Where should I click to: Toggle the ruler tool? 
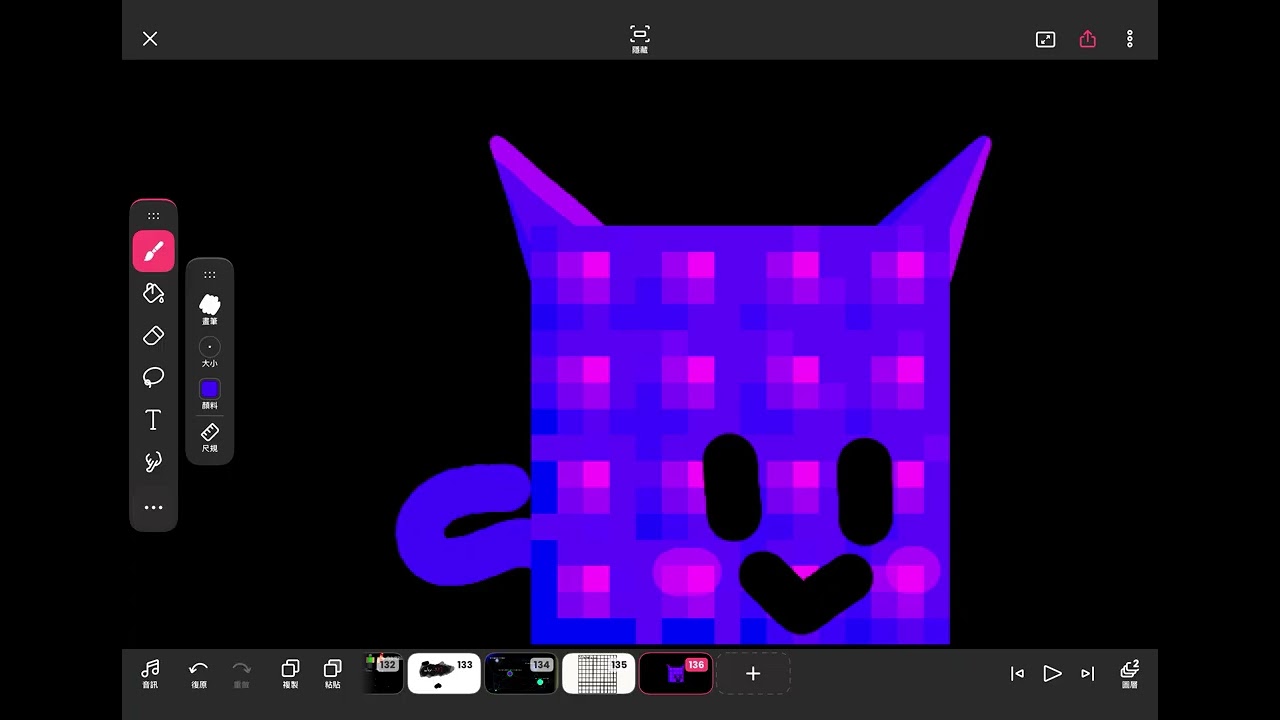click(209, 436)
